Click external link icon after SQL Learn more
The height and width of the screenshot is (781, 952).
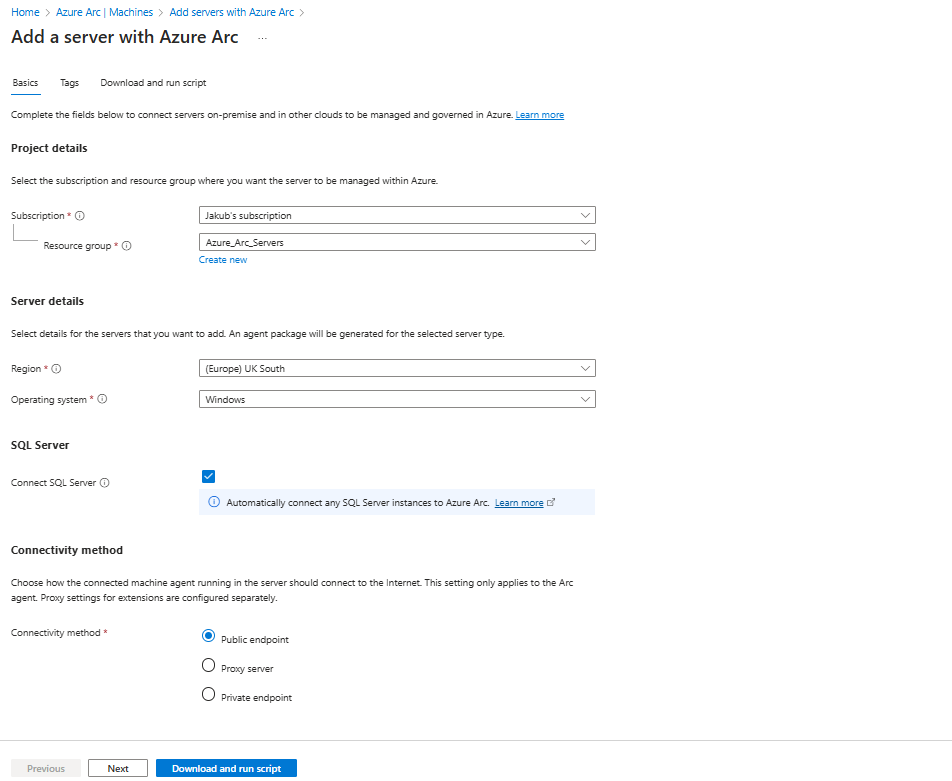click(x=551, y=502)
